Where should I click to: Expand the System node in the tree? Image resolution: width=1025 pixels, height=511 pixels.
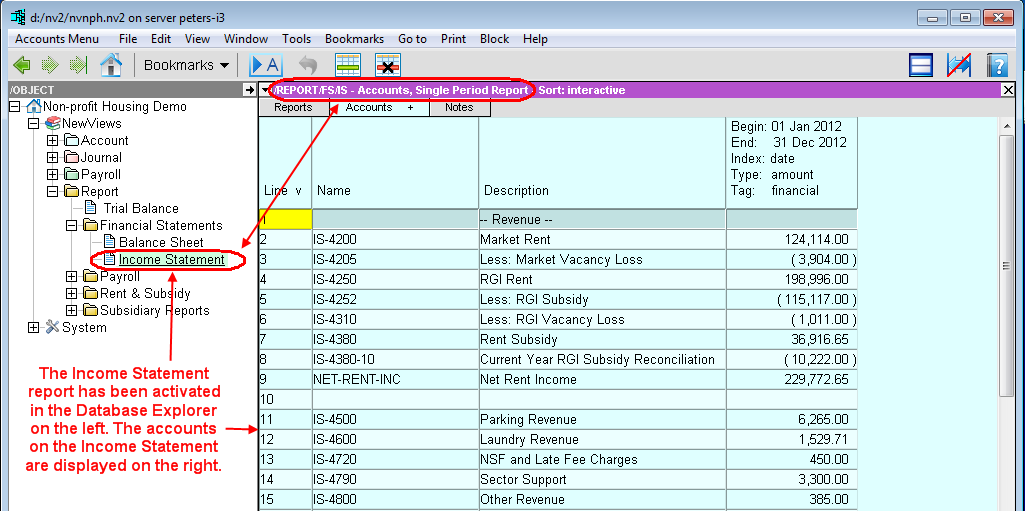point(34,328)
